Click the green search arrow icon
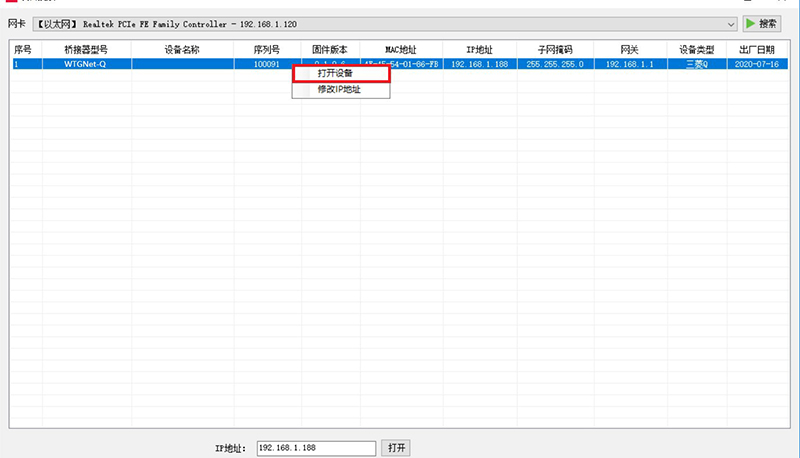 click(x=751, y=23)
